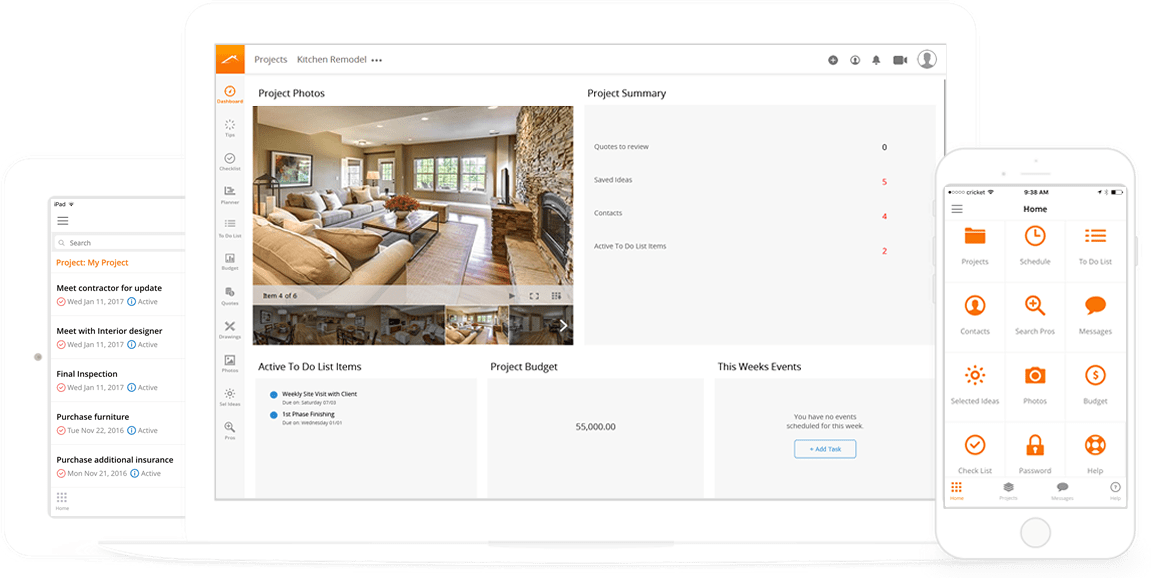The width and height of the screenshot is (1162, 578).
Task: Open Photos camera on the phone home screen
Action: point(1035,385)
